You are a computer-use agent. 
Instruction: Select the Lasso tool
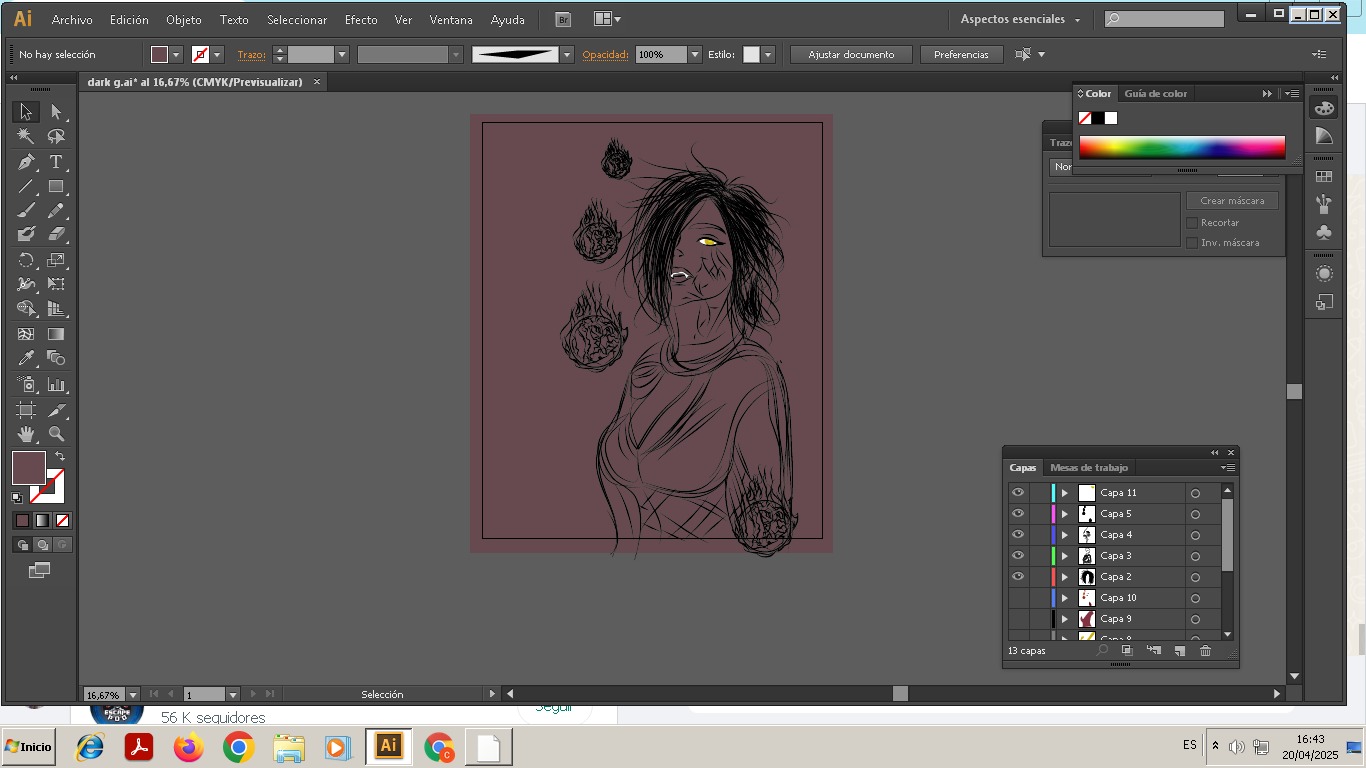[x=56, y=136]
